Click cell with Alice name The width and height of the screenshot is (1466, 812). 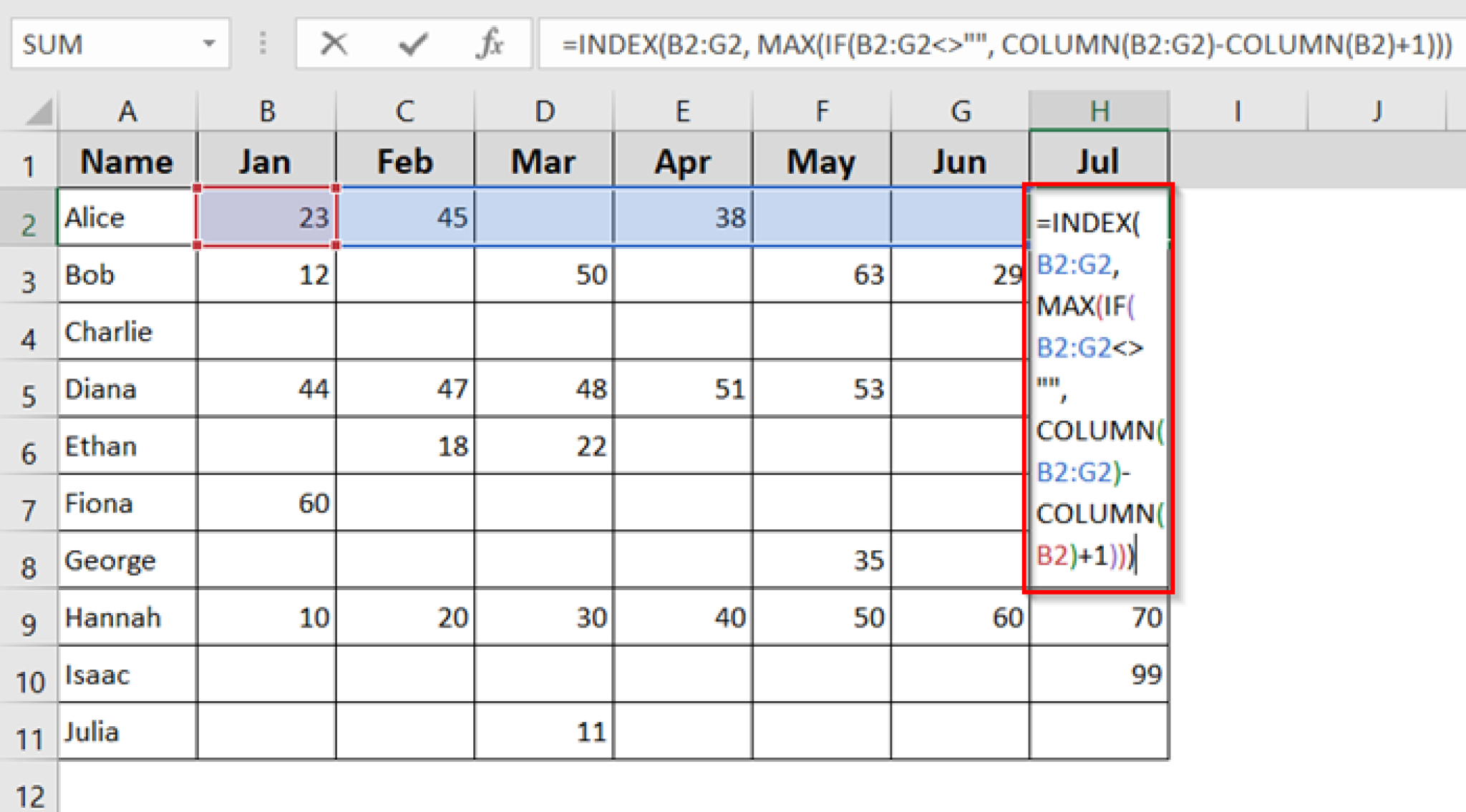click(x=126, y=217)
